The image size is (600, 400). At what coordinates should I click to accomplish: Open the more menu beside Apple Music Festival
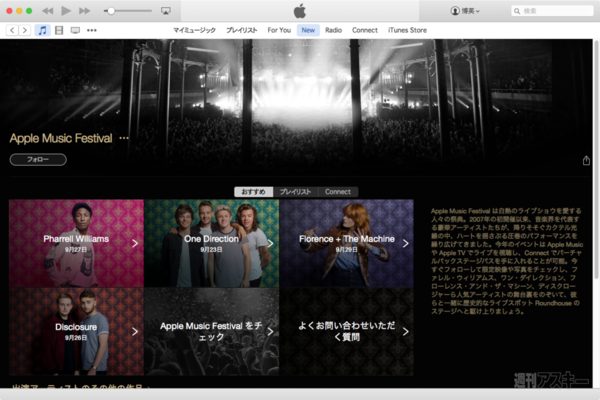124,138
